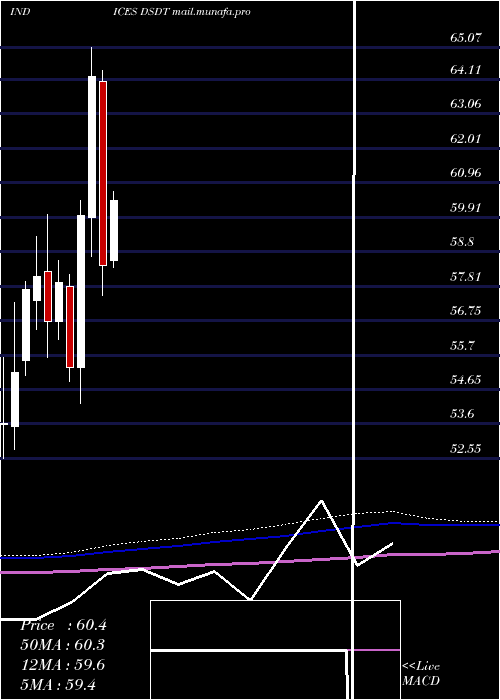The width and height of the screenshot is (500, 700).
Task: Click the 60.96 price axis label
Action: [466, 173]
